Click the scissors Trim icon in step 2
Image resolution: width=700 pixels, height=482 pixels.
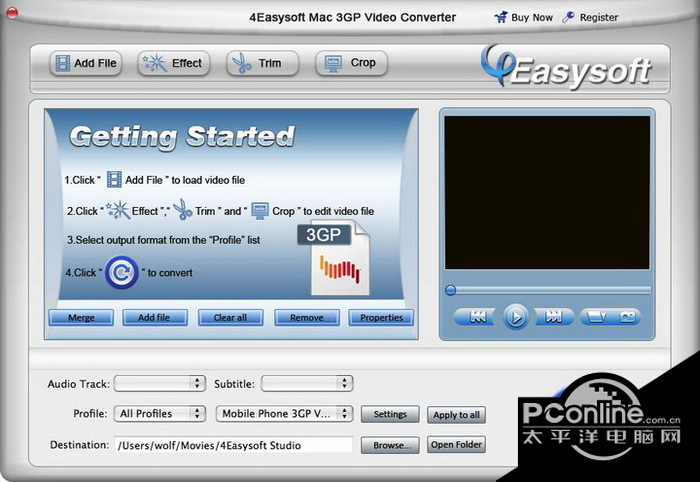(x=183, y=209)
